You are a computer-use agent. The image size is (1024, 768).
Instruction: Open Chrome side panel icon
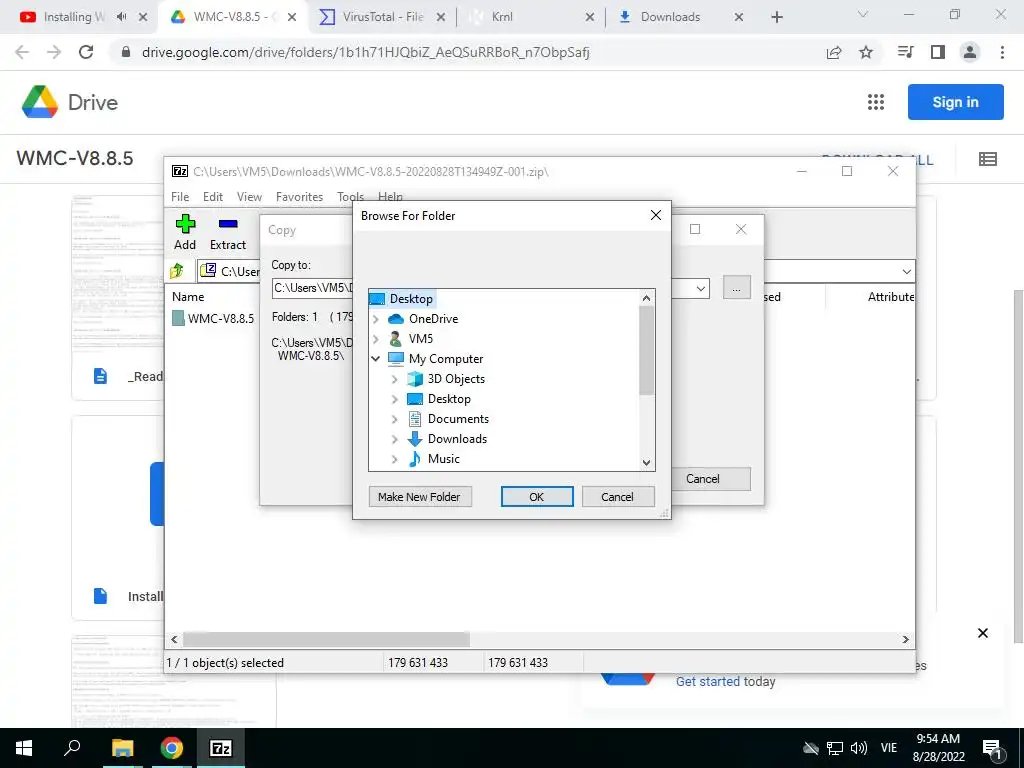[938, 52]
